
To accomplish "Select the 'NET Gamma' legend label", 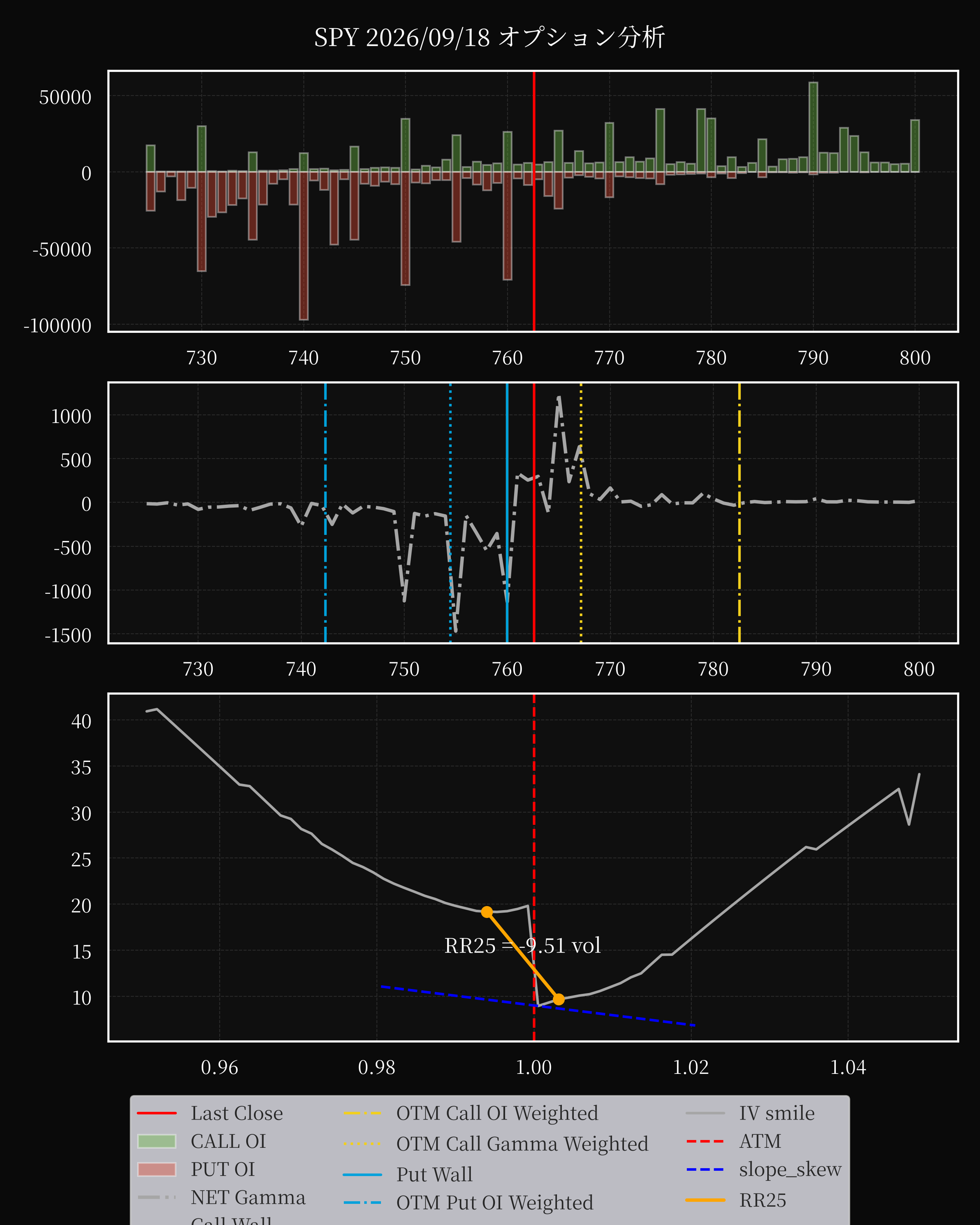I will 248,1197.
